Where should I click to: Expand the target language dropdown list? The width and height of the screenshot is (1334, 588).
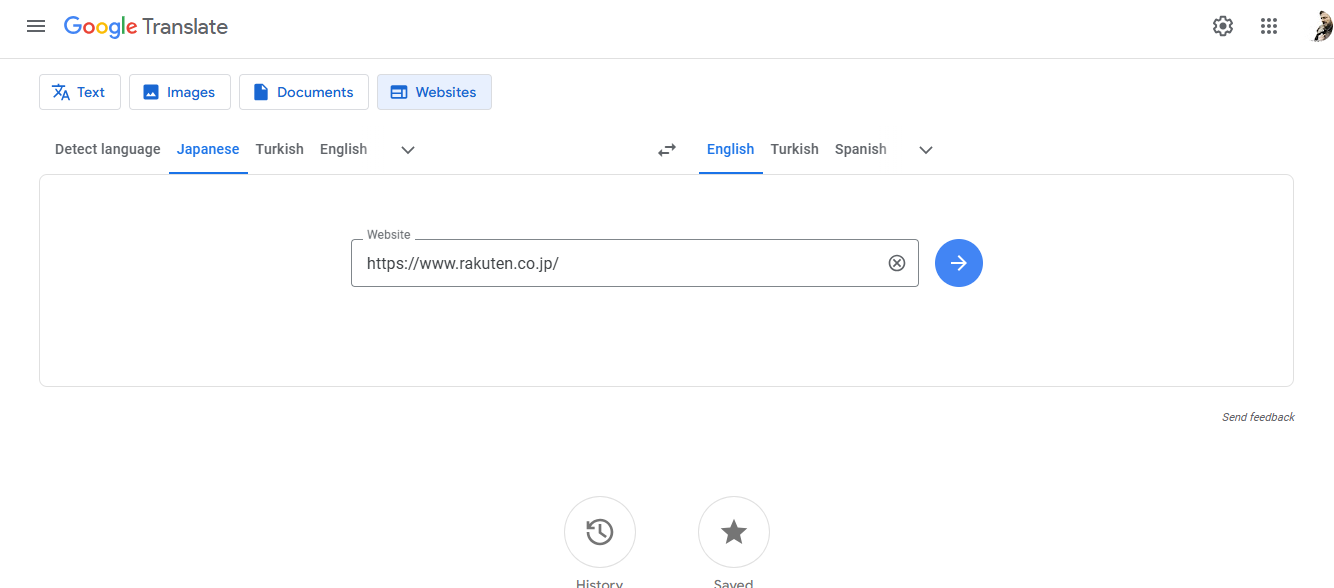click(x=925, y=149)
